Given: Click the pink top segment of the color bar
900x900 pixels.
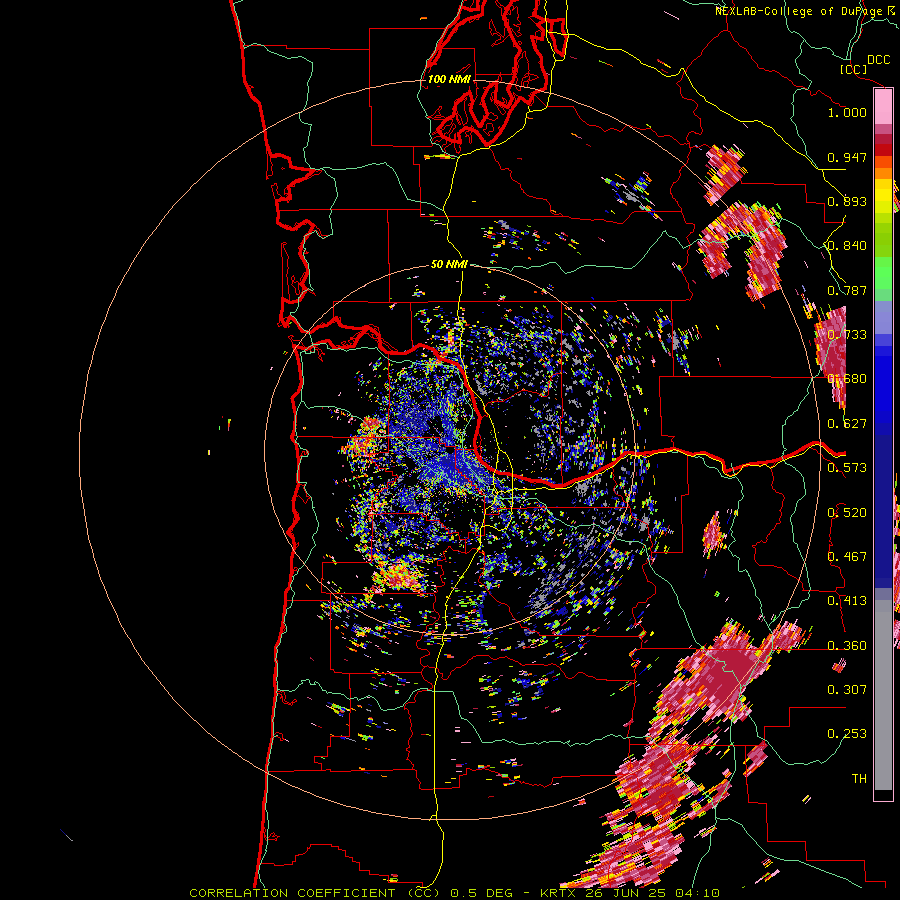Looking at the screenshot, I should (883, 106).
